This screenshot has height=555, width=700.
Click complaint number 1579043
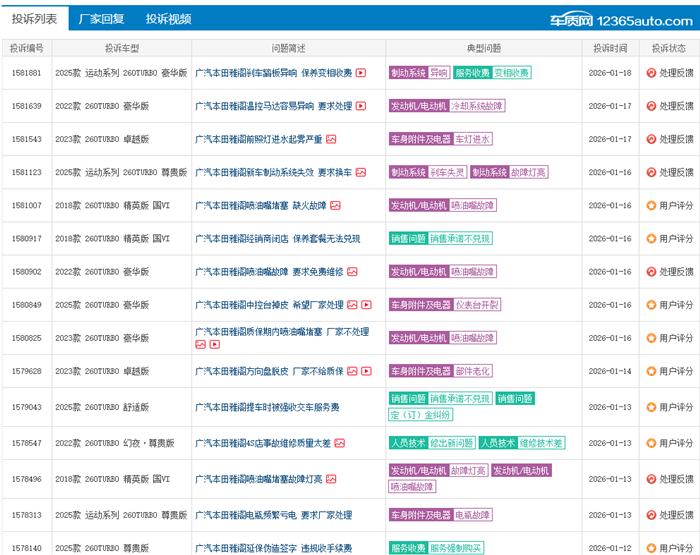point(27,407)
